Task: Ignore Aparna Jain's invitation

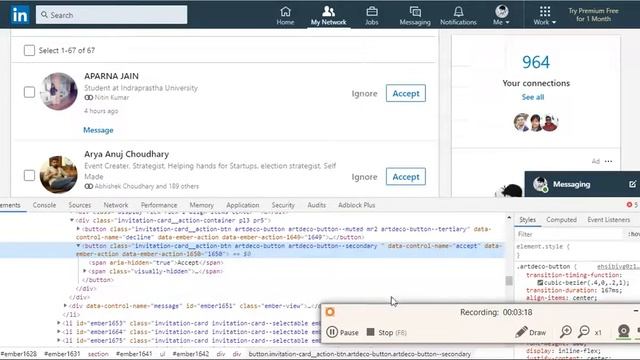Action: [364, 93]
